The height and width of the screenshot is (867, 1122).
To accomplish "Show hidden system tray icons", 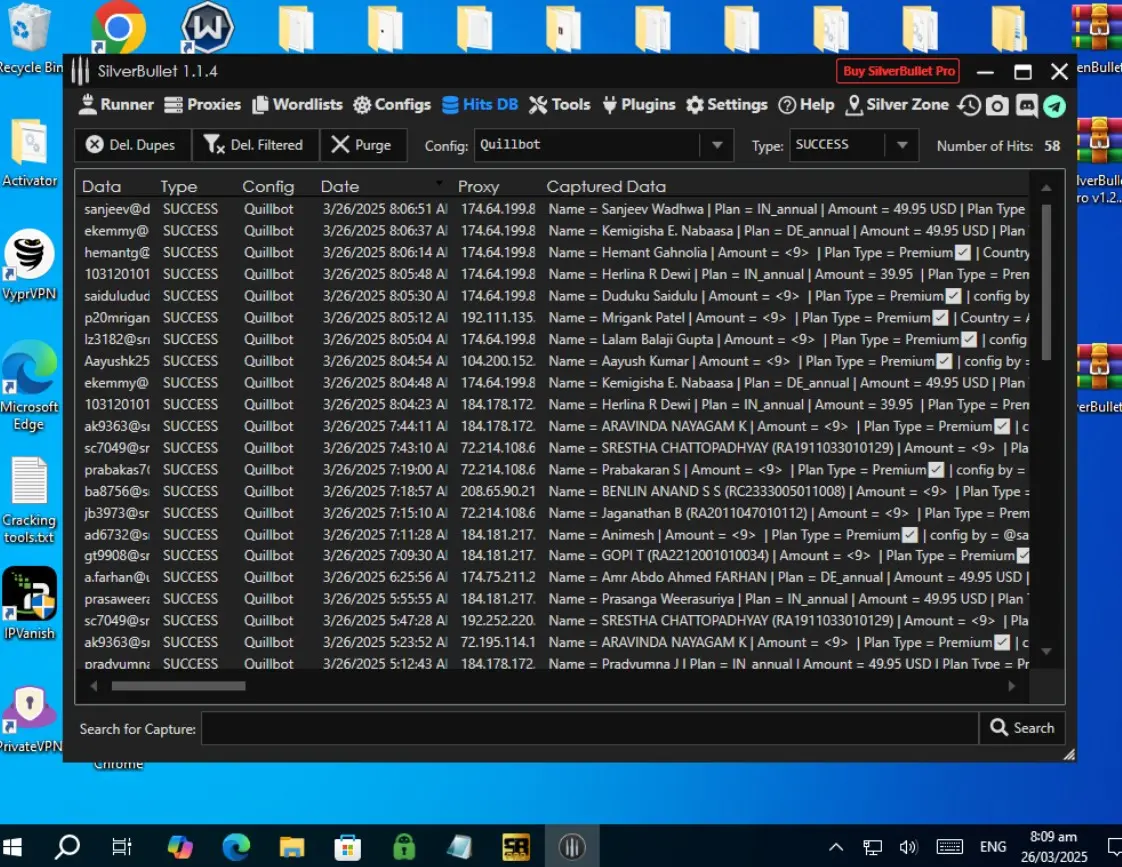I will click(836, 848).
